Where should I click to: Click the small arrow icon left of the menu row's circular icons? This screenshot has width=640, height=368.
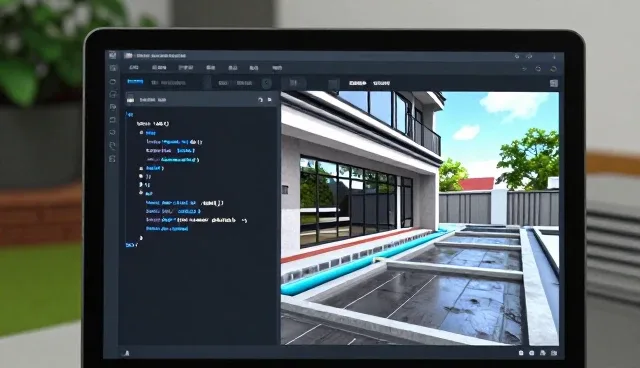(x=524, y=69)
